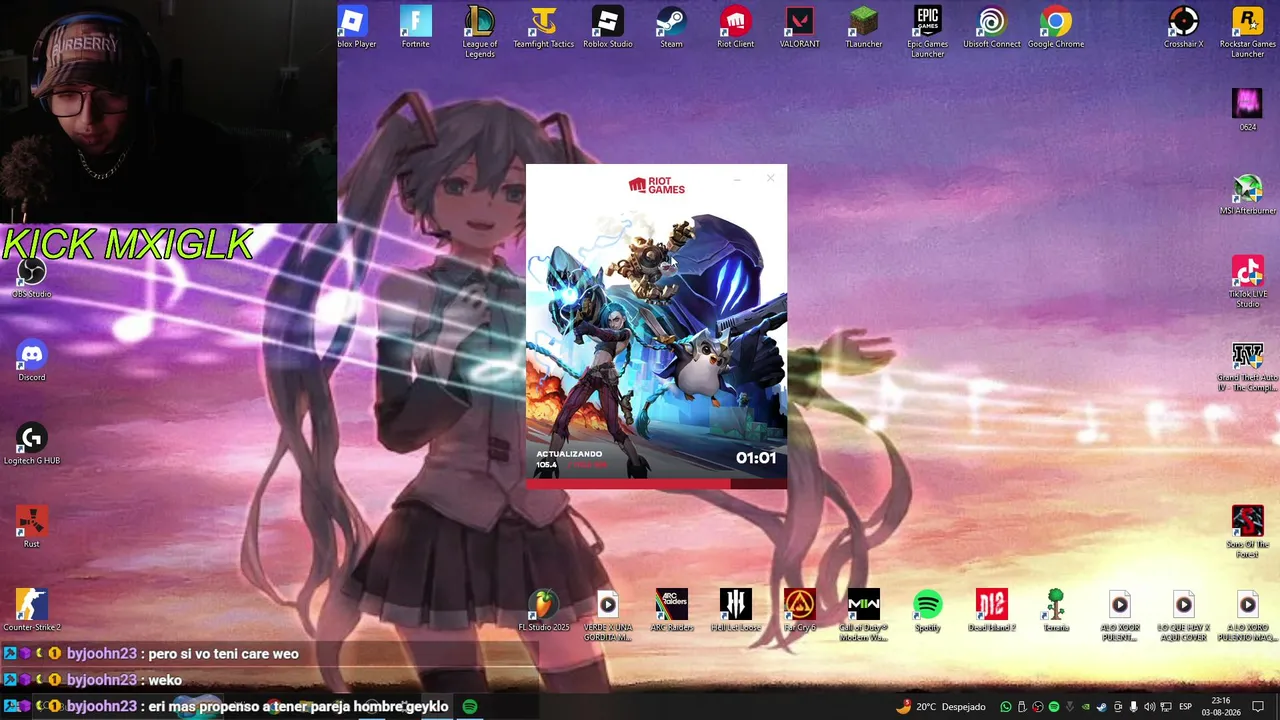Switch the ESP input language indicator
The width and height of the screenshot is (1280, 720).
click(x=1186, y=706)
